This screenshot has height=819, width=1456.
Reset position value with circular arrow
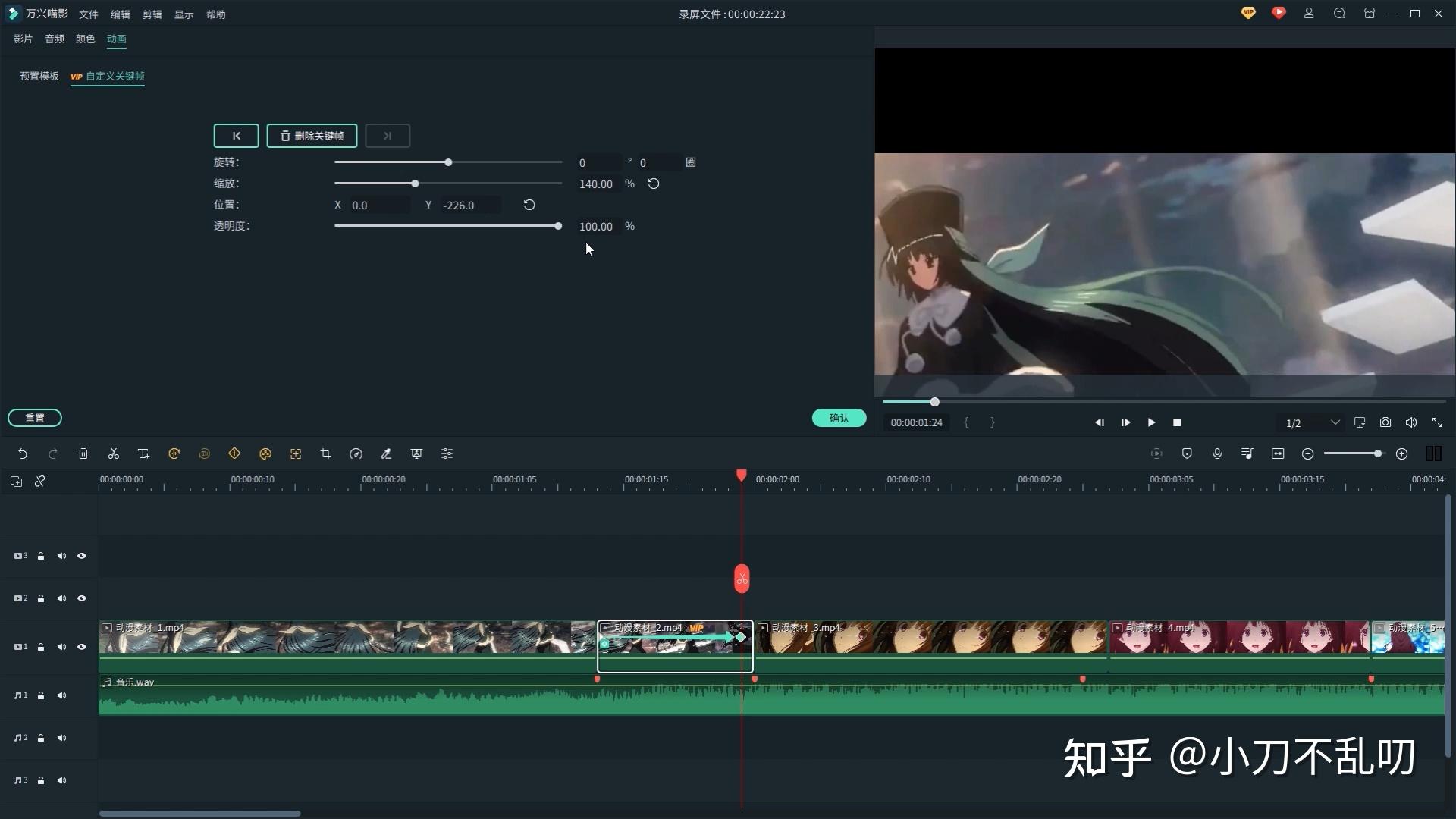[529, 205]
